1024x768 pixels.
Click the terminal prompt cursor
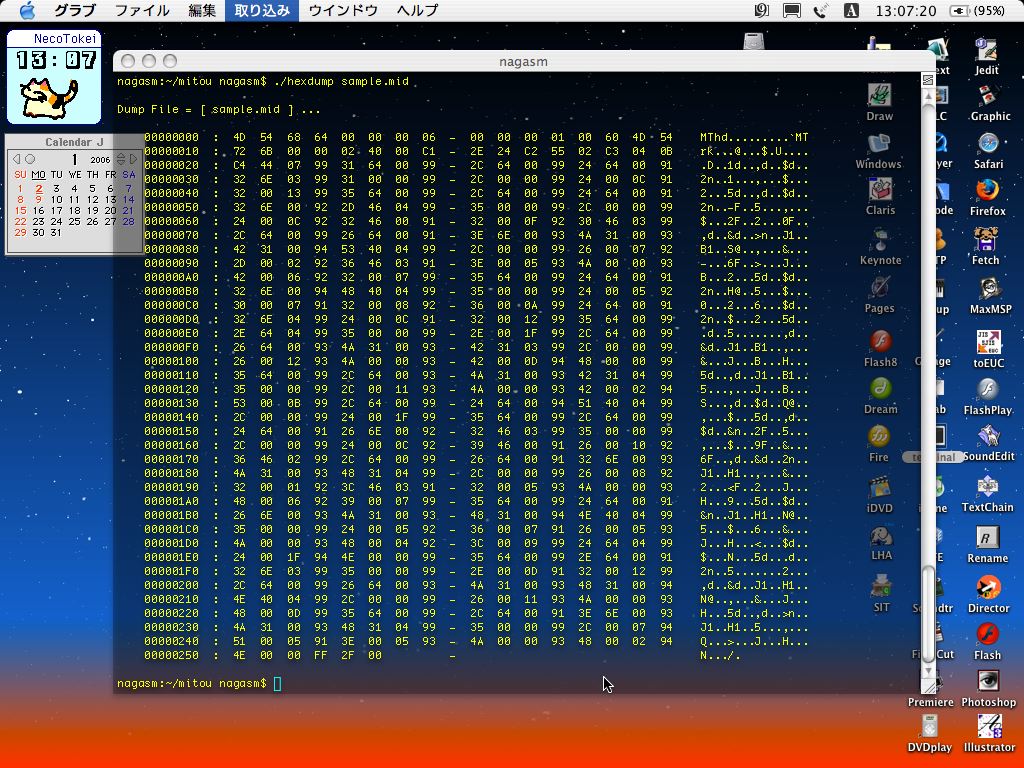point(278,683)
